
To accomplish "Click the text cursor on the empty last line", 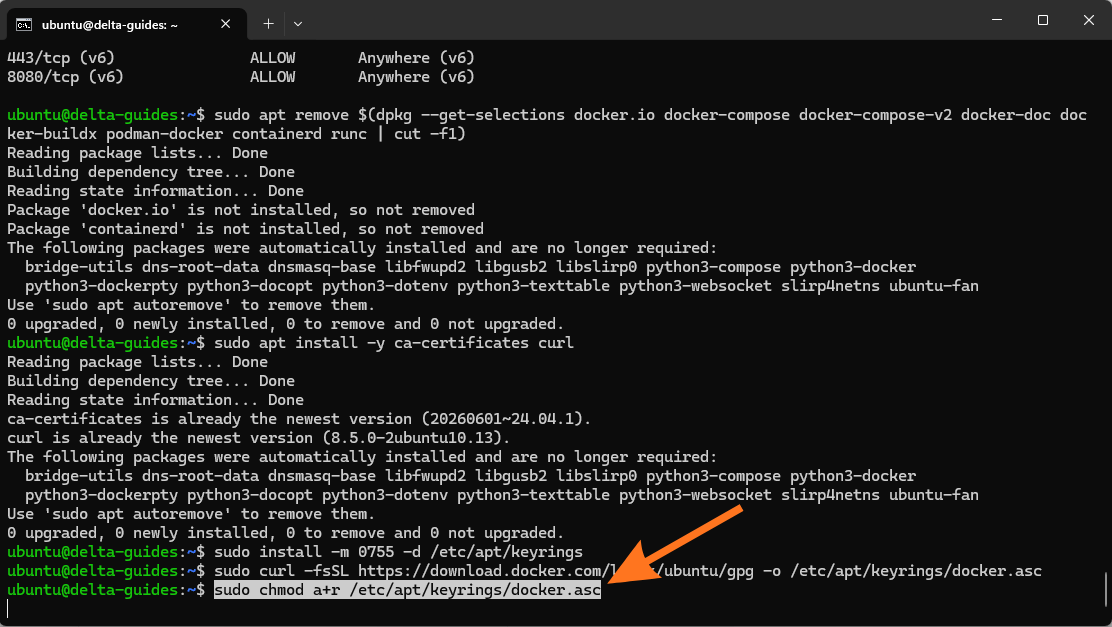I will 8,609.
